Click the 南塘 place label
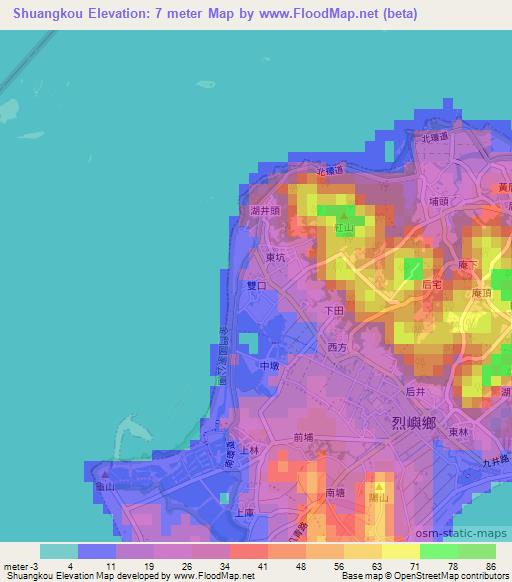Image resolution: width=512 pixels, height=582 pixels. point(335,493)
